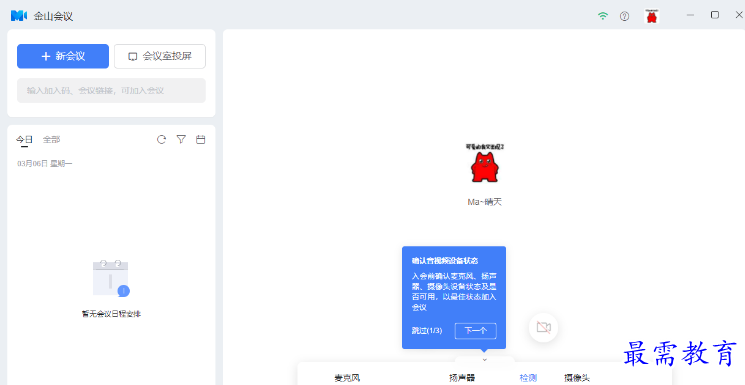This screenshot has width=745, height=385.
Task: Minimize the 金山会议 window
Action: click(690, 15)
